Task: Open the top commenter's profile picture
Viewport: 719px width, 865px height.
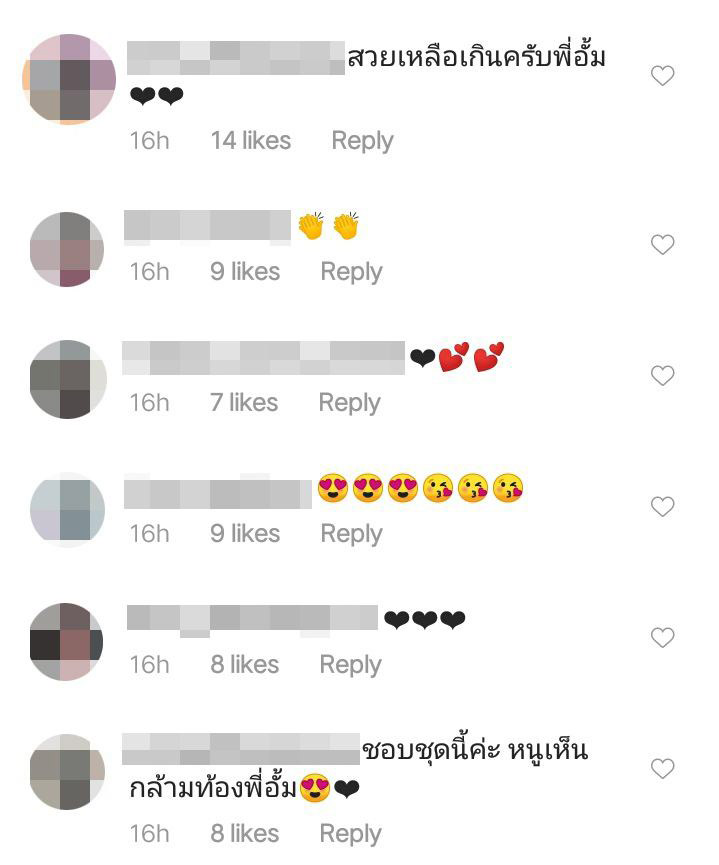Action: 69,79
